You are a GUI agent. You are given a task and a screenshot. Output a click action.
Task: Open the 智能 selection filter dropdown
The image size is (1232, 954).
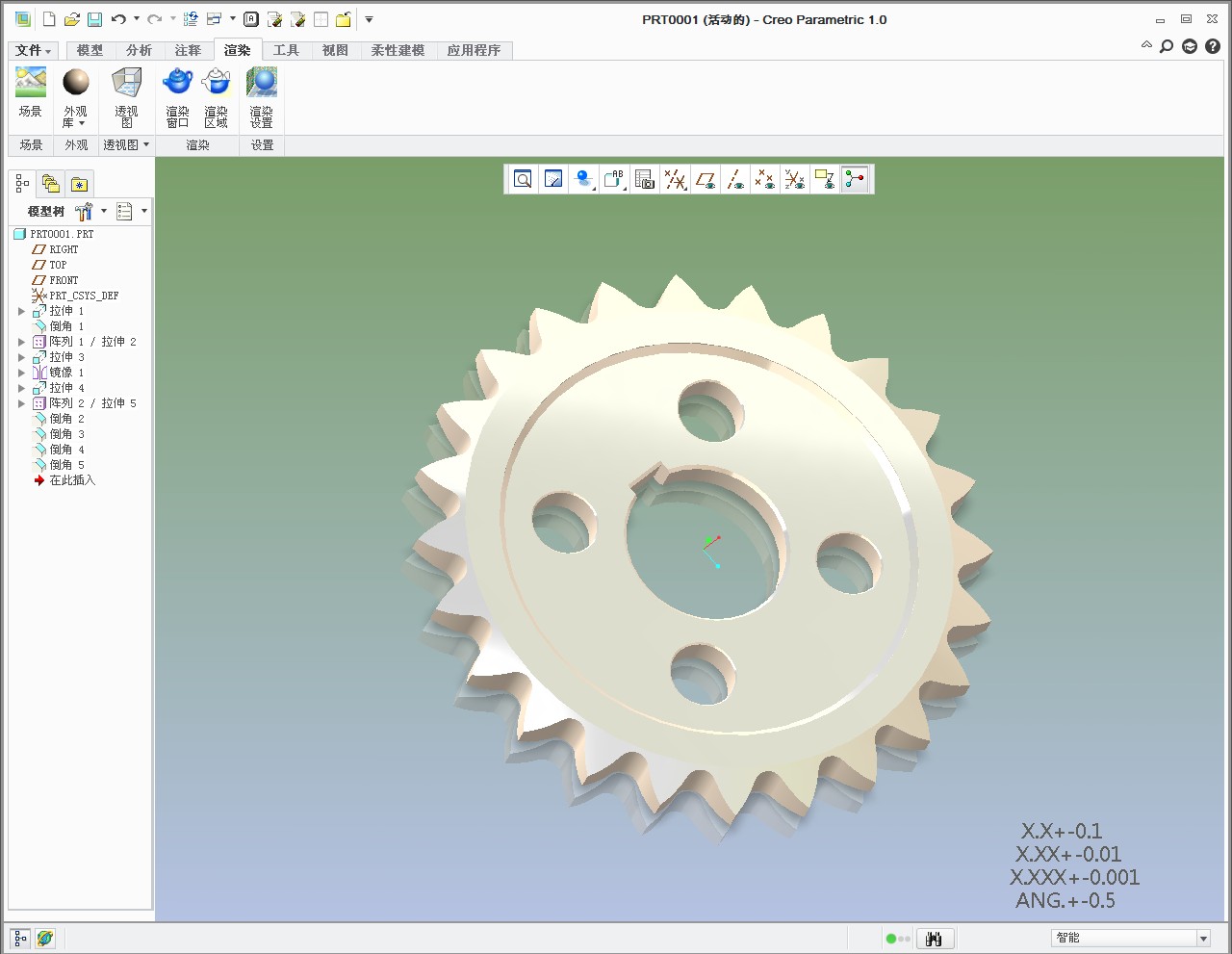pyautogui.click(x=1203, y=938)
